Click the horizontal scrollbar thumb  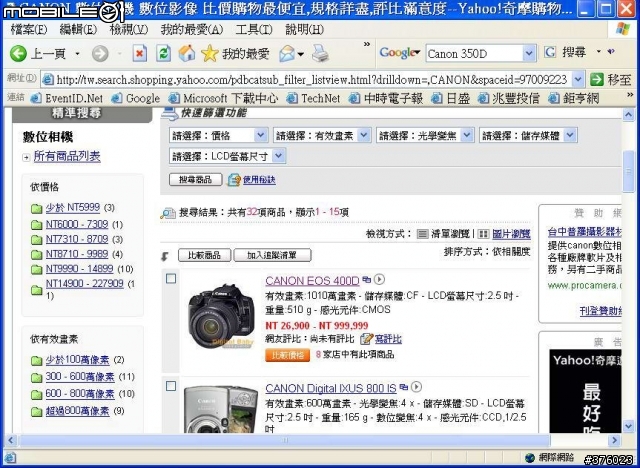(284, 440)
